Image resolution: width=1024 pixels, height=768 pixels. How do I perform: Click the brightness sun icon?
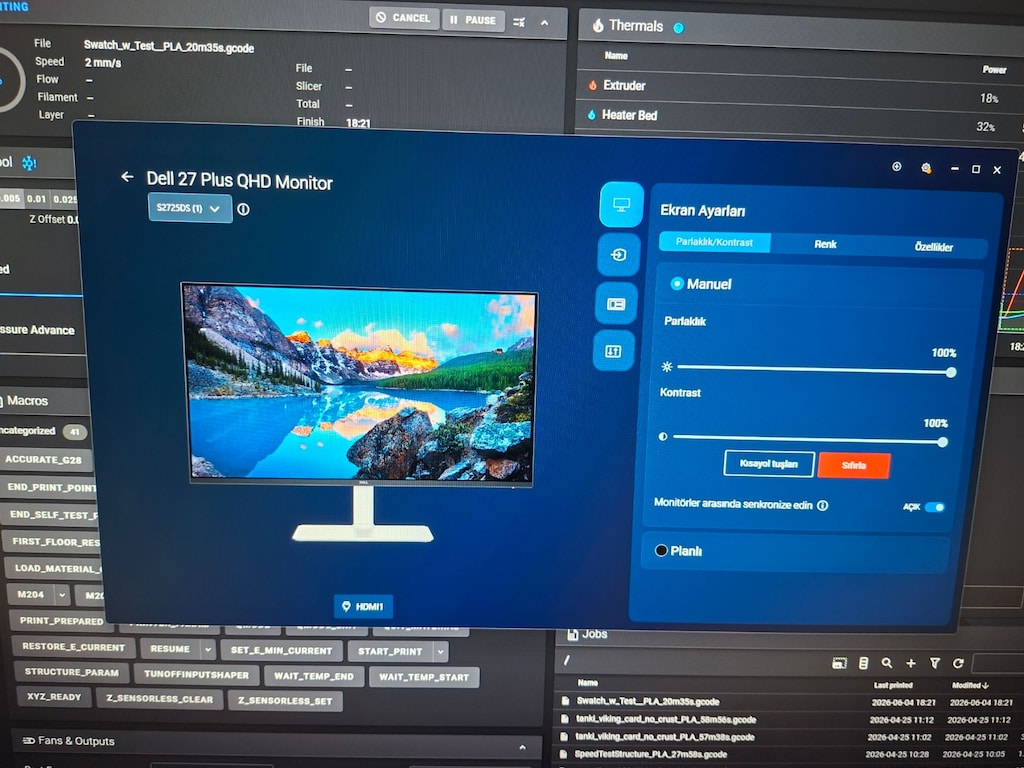click(667, 366)
